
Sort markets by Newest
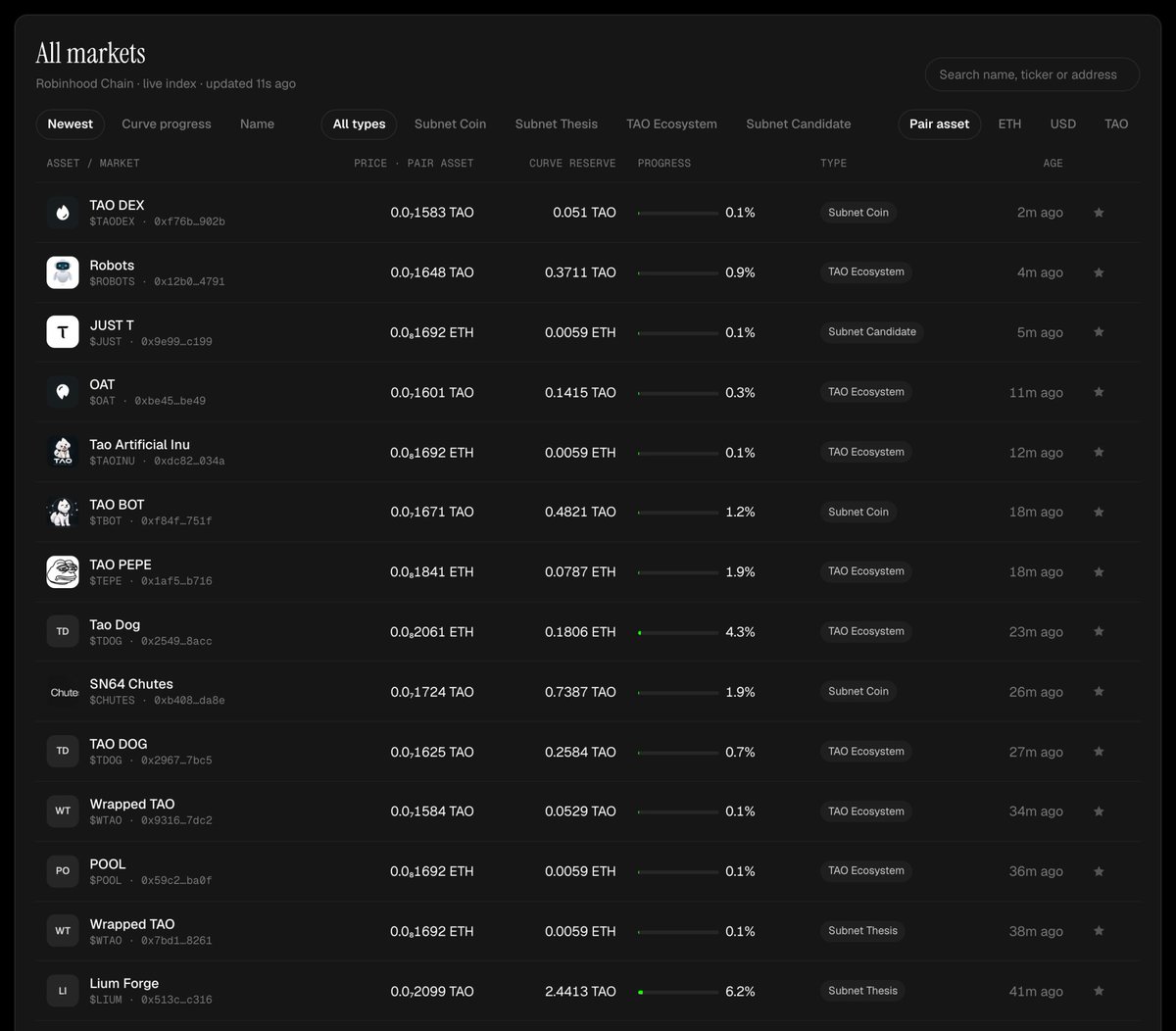click(71, 124)
